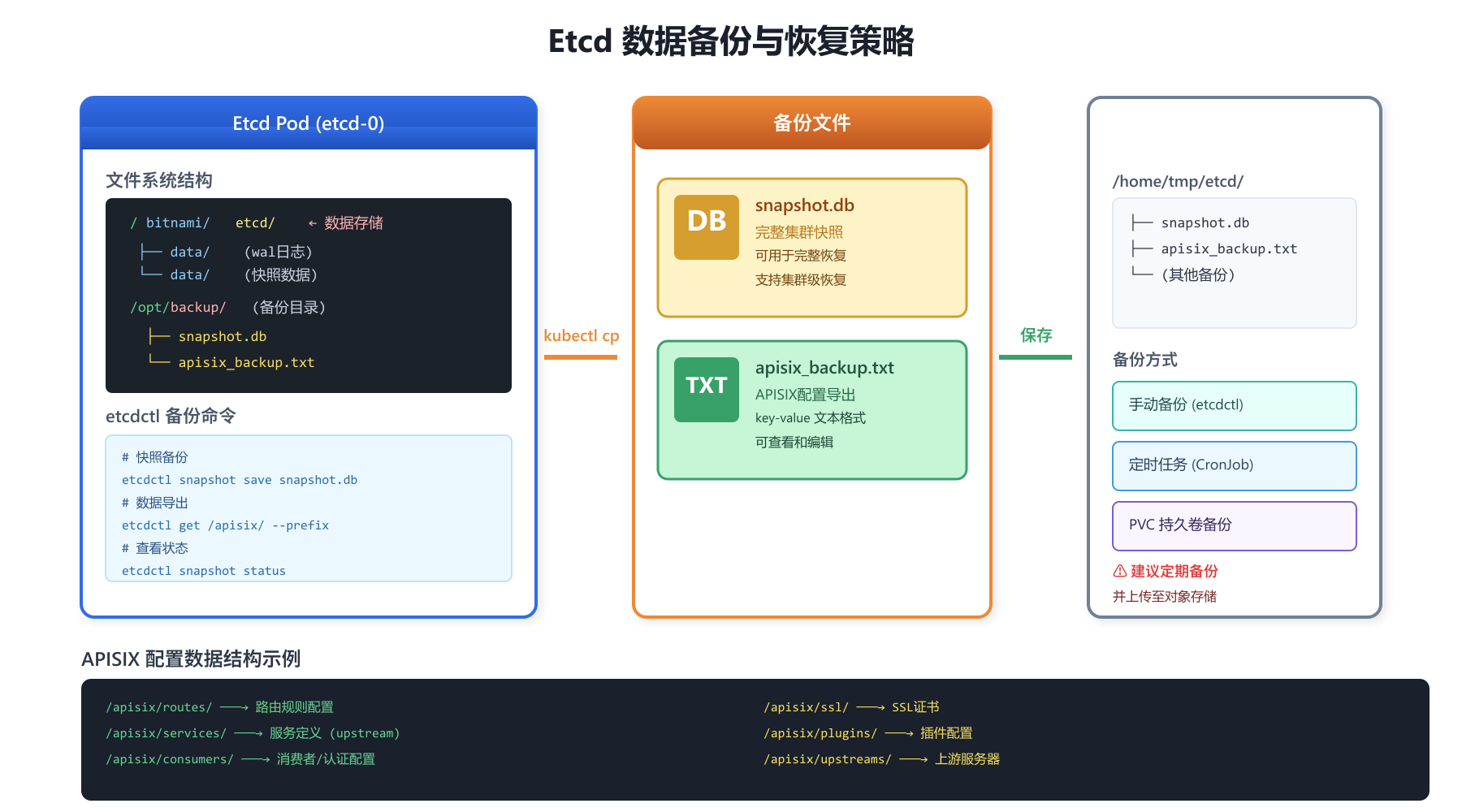Click the green 保存 arrow label
Screen dimensions: 1462x812
(1036, 335)
